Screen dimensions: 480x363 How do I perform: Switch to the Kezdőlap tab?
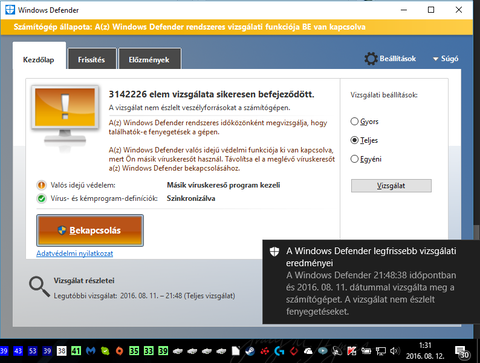tap(39, 56)
